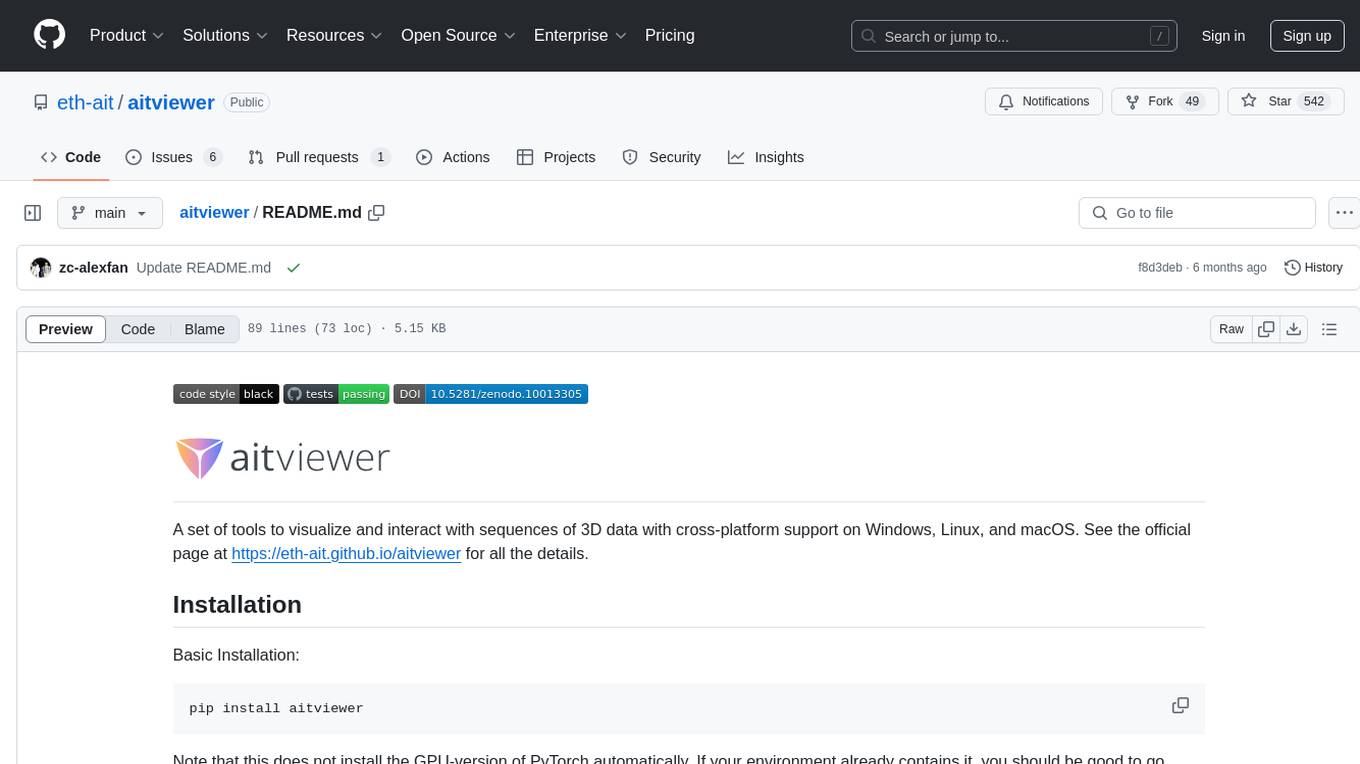1360x764 pixels.
Task: Open the main branch selector
Action: pos(110,213)
